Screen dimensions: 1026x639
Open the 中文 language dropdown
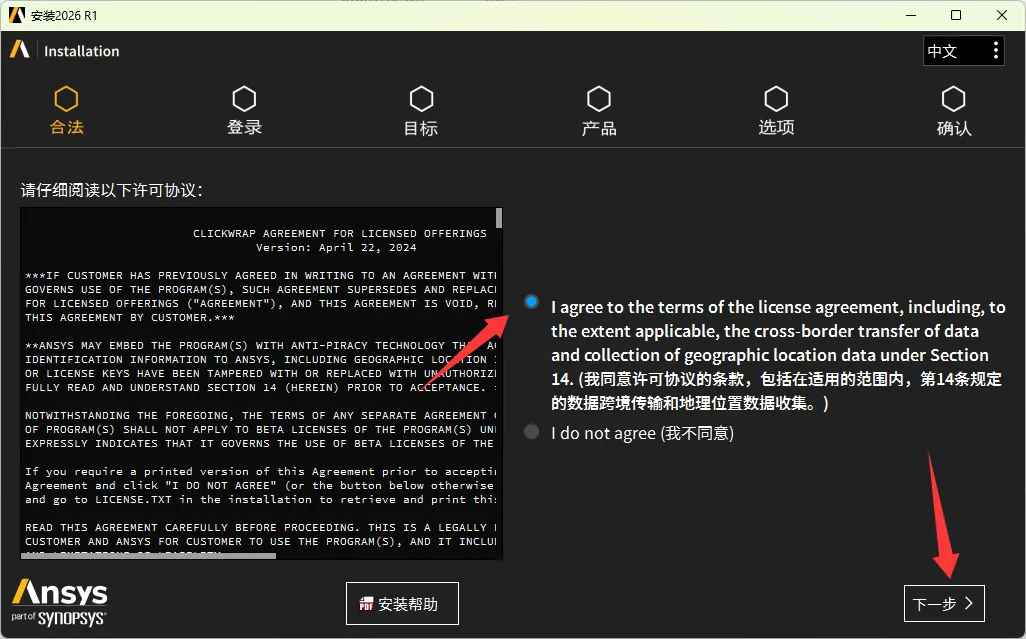(963, 50)
